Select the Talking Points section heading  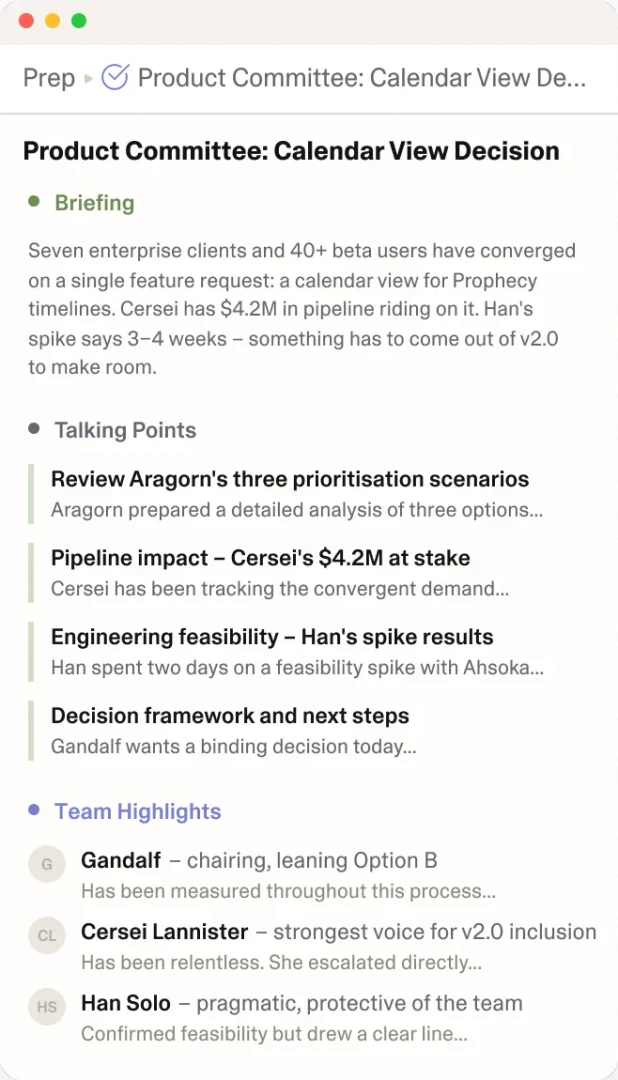(125, 430)
